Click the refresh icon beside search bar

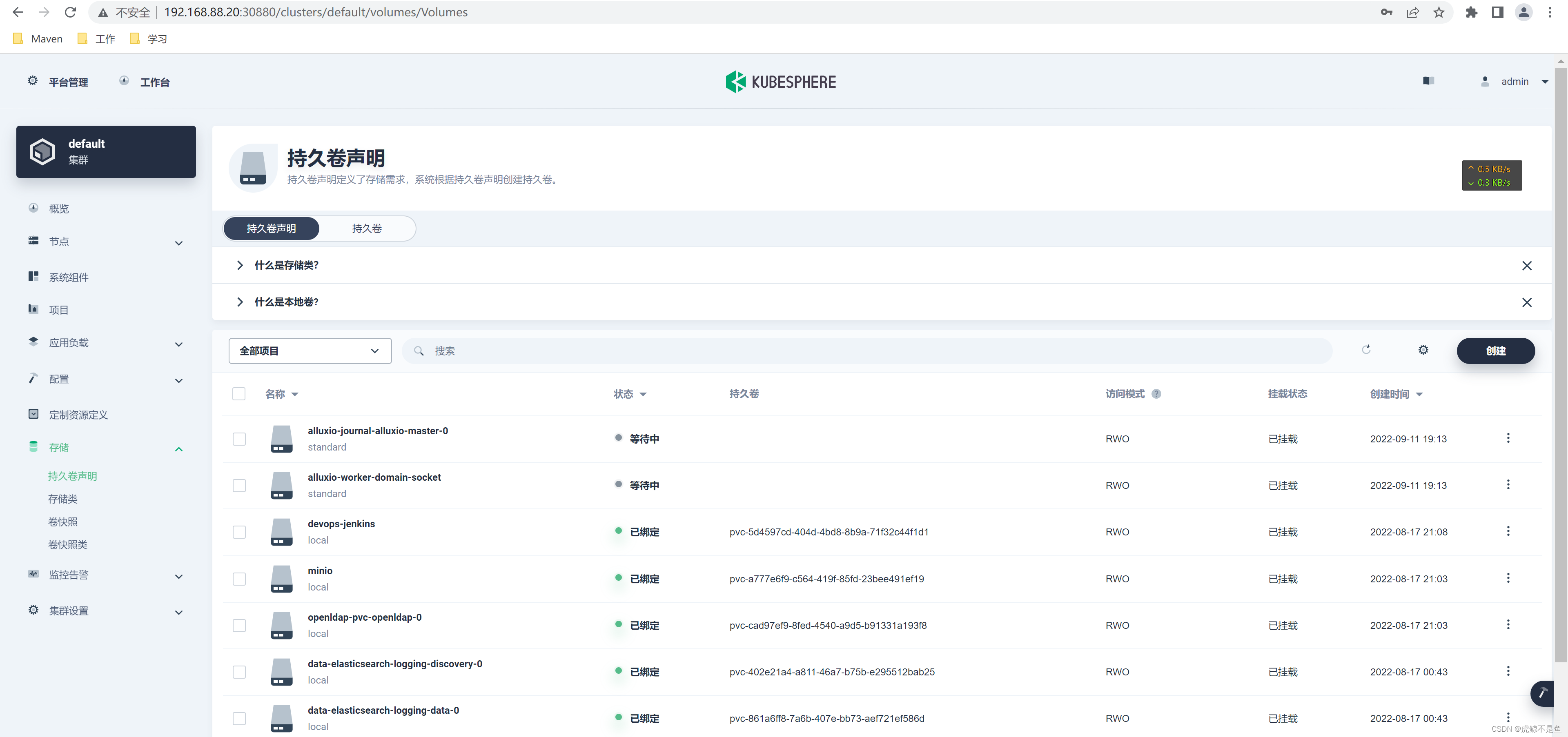pos(1366,350)
